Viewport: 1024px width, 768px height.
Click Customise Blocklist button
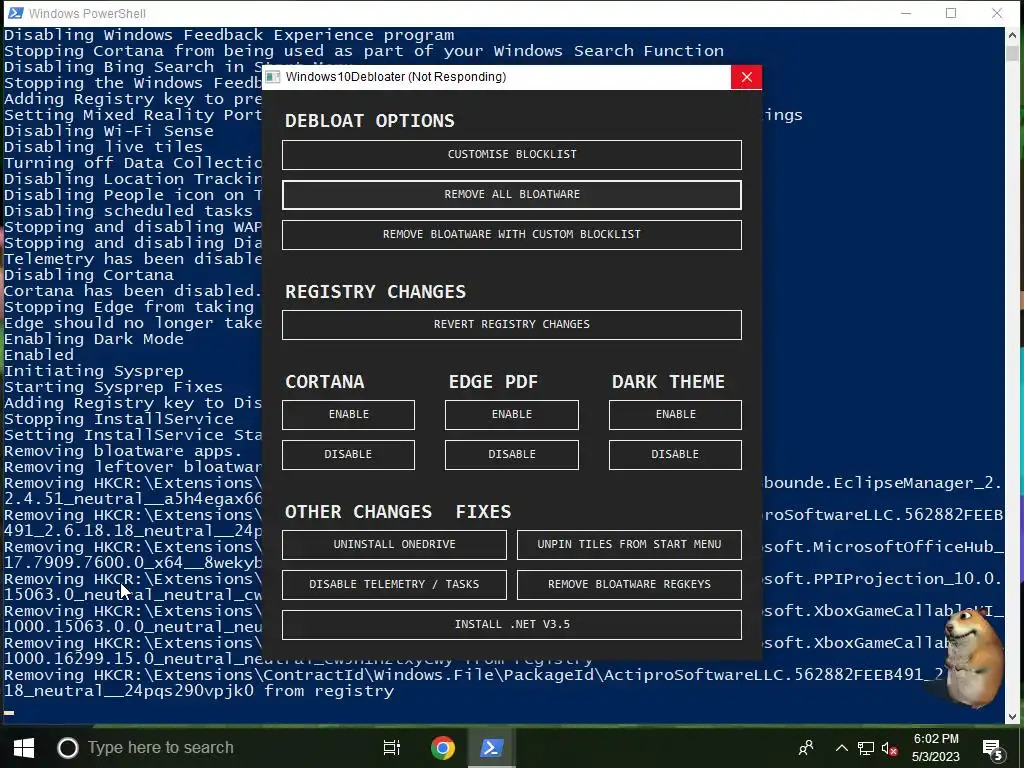(x=511, y=155)
